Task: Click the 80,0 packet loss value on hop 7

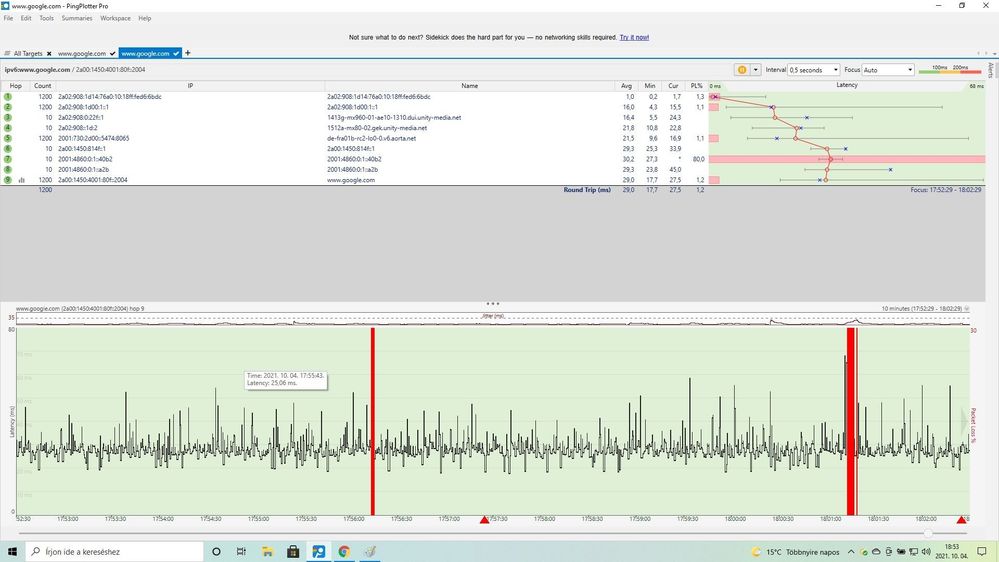Action: point(698,159)
